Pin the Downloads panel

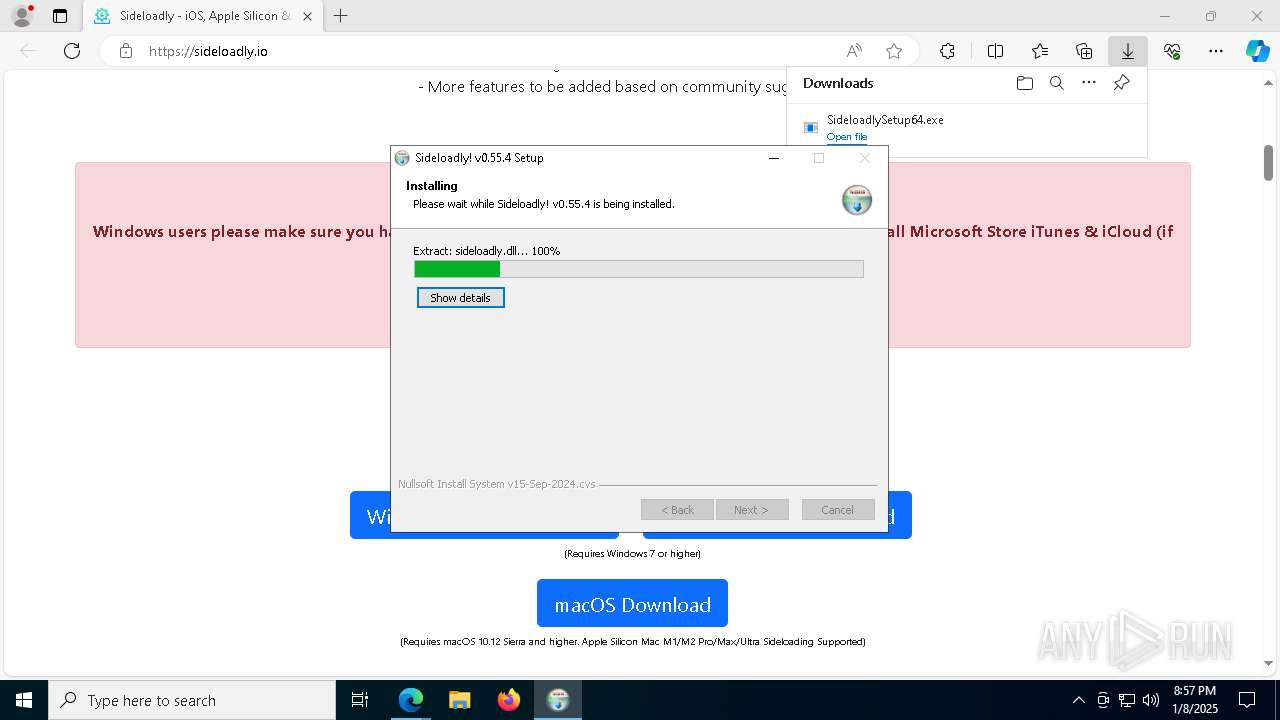coord(1121,83)
